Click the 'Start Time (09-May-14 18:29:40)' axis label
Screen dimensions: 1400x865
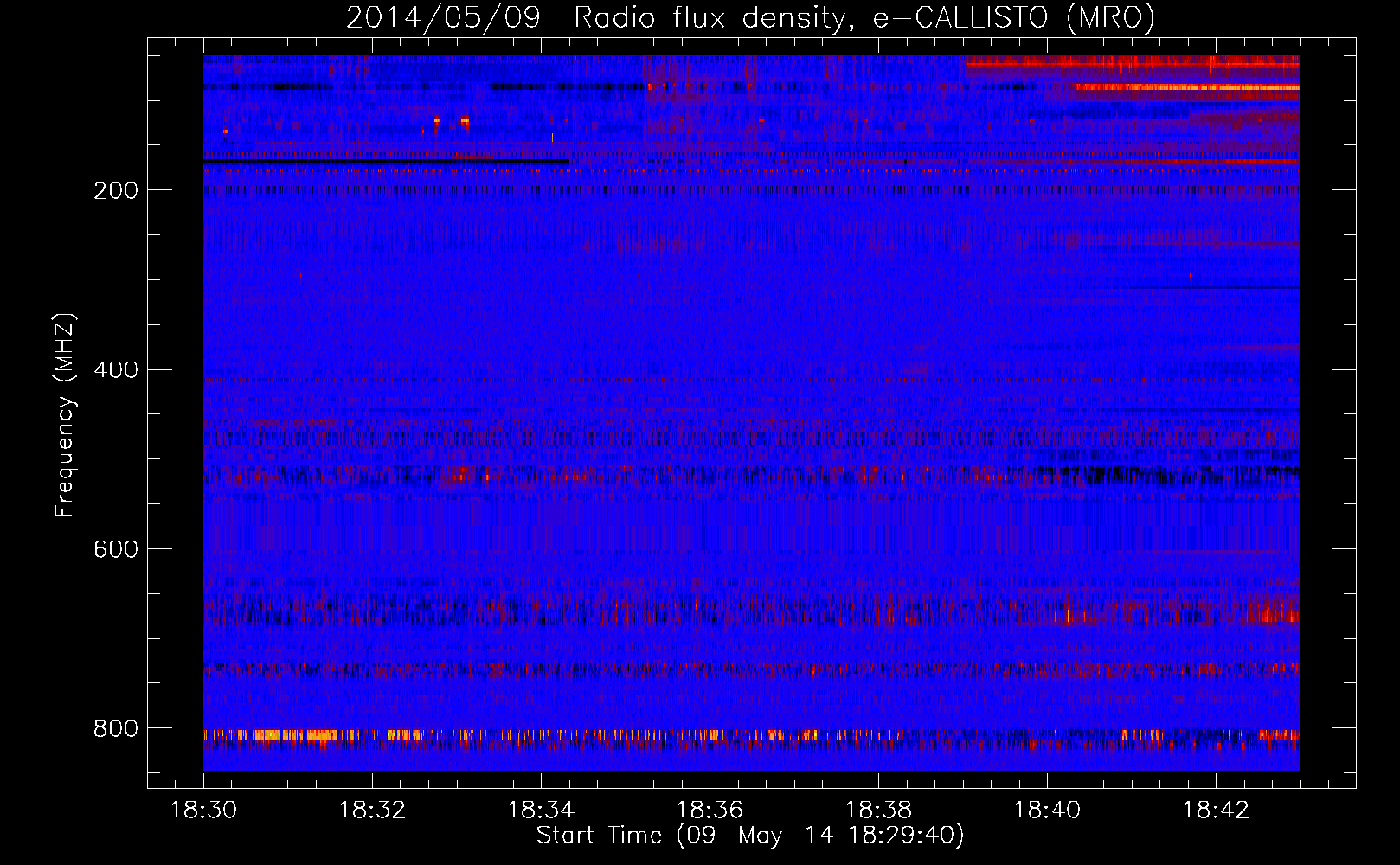tap(750, 836)
